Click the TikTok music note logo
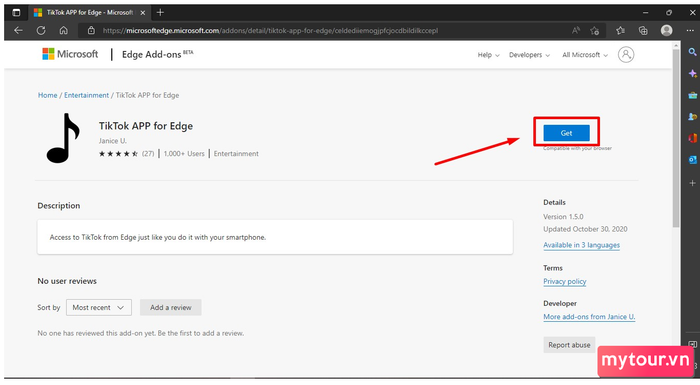This screenshot has height=385, width=700. point(63,138)
